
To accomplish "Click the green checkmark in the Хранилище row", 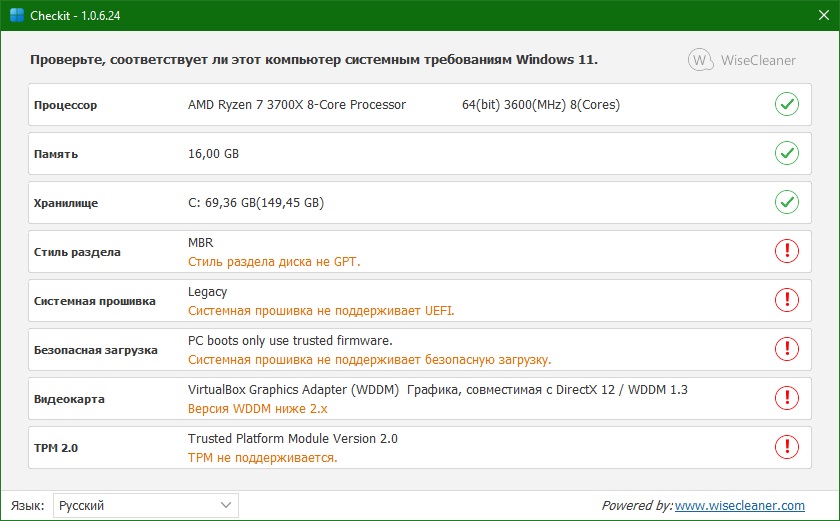I will (x=786, y=202).
